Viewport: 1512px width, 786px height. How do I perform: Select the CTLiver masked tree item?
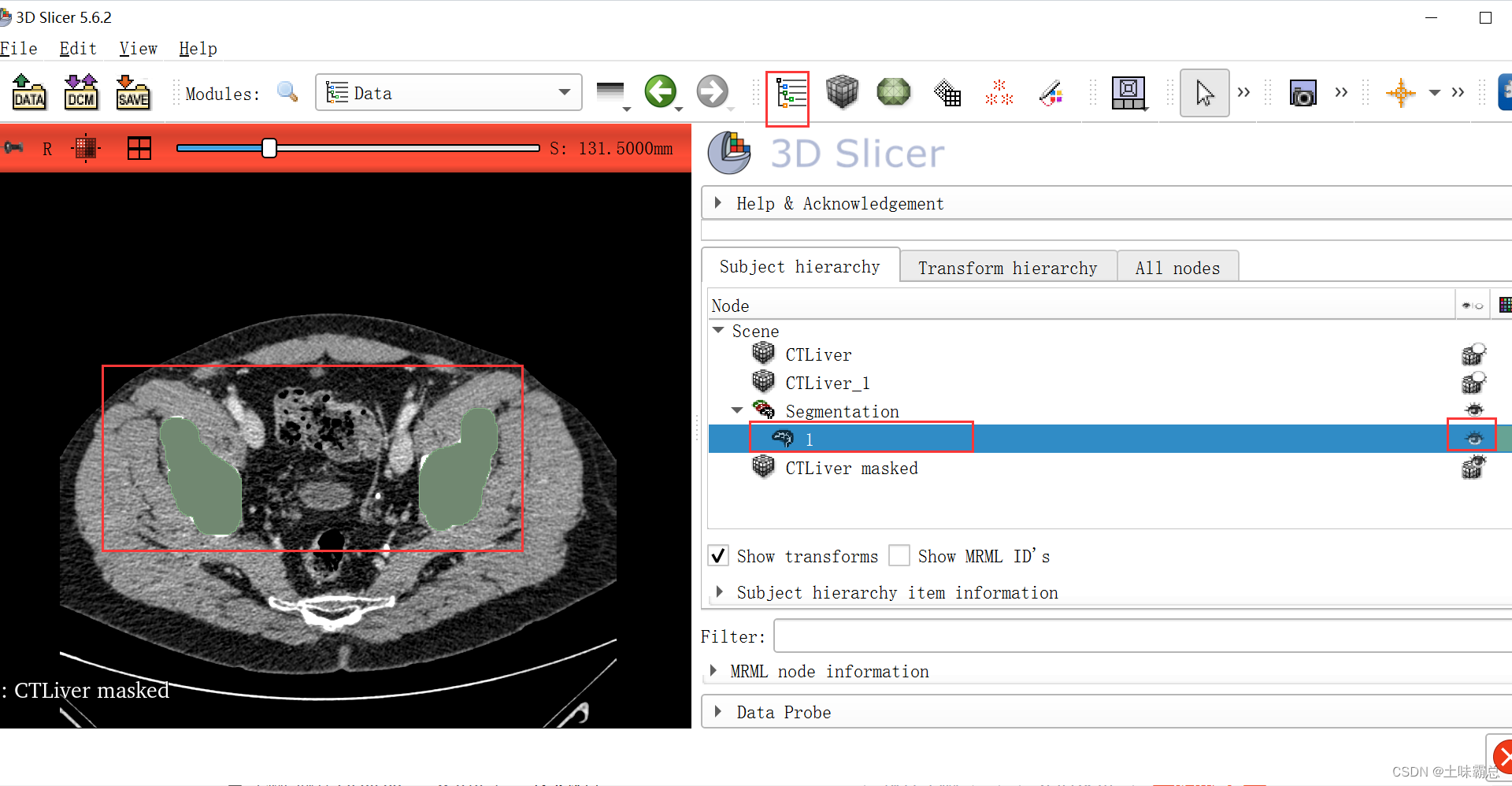pos(852,469)
